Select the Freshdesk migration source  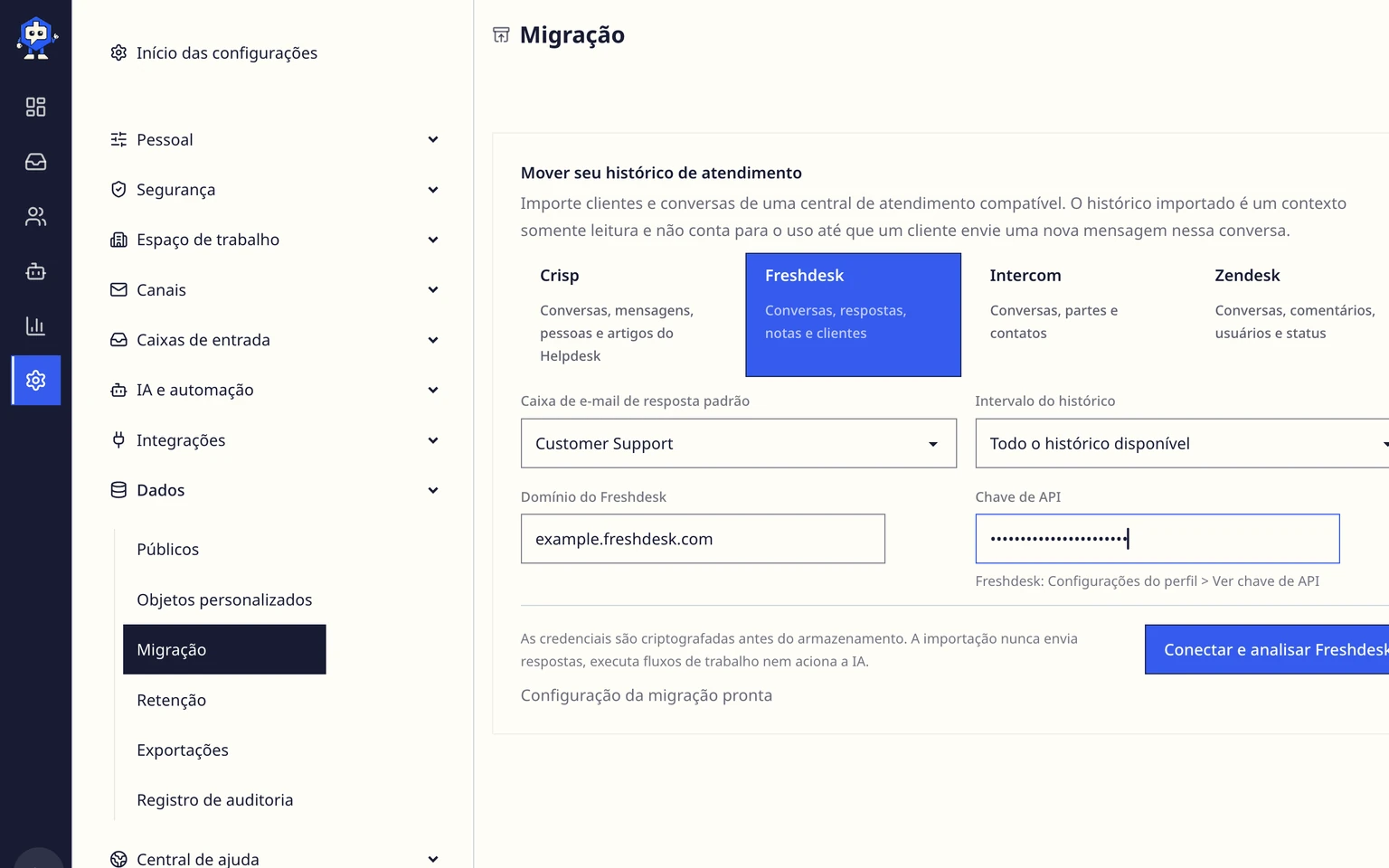(x=853, y=315)
